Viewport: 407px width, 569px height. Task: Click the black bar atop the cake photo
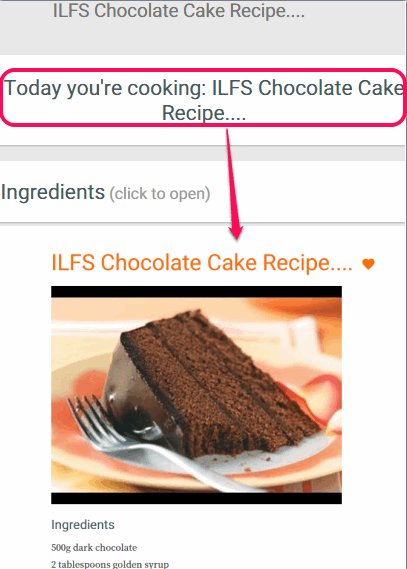(x=196, y=291)
